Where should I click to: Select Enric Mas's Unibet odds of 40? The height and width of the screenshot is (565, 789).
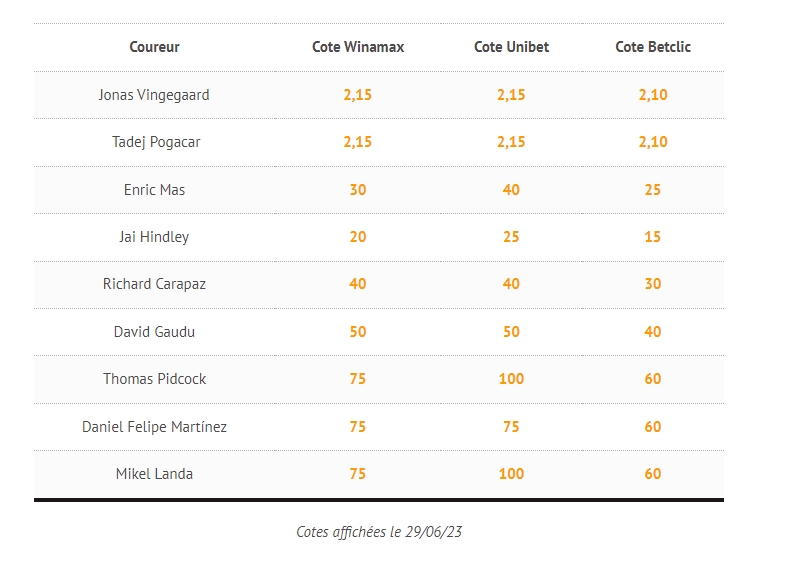coord(511,190)
